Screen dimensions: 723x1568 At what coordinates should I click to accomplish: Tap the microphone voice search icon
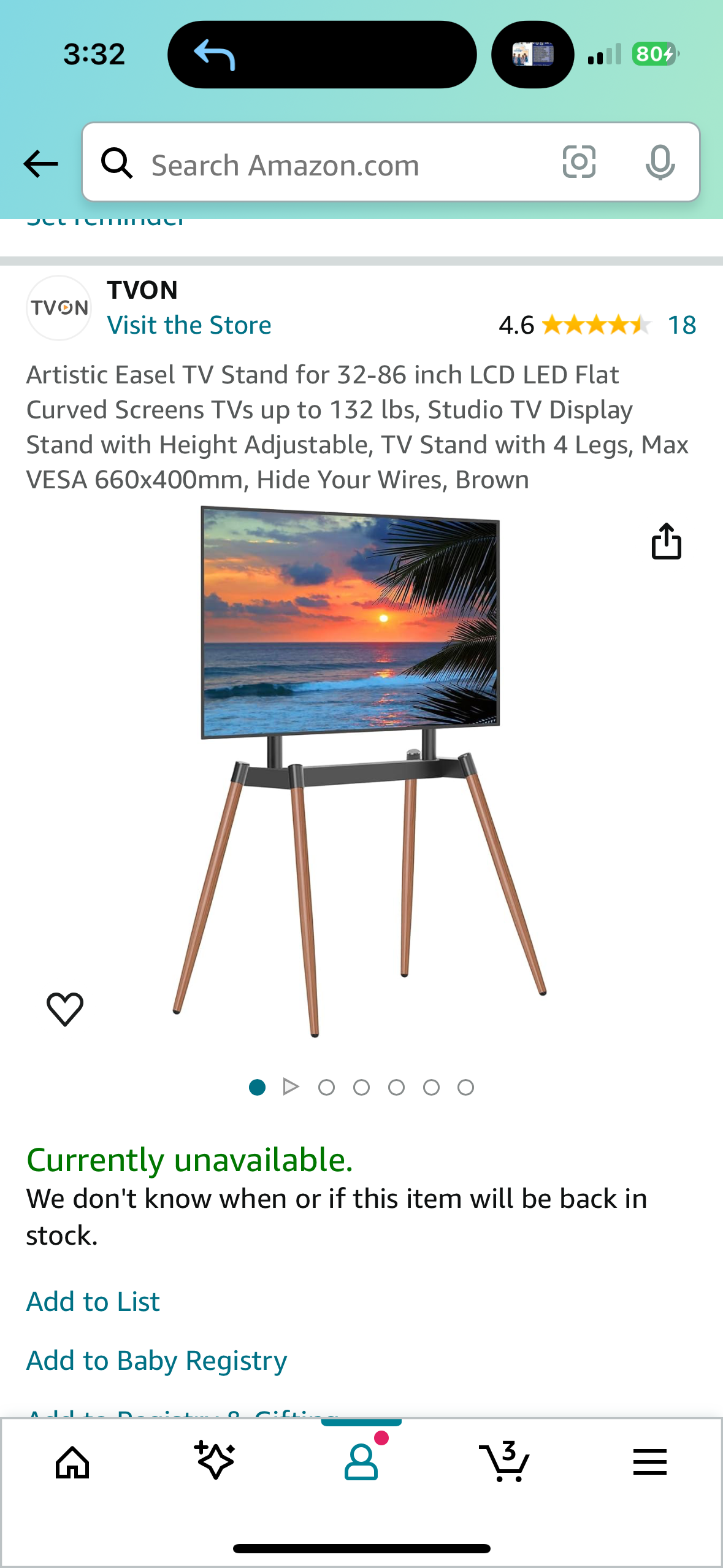(660, 163)
